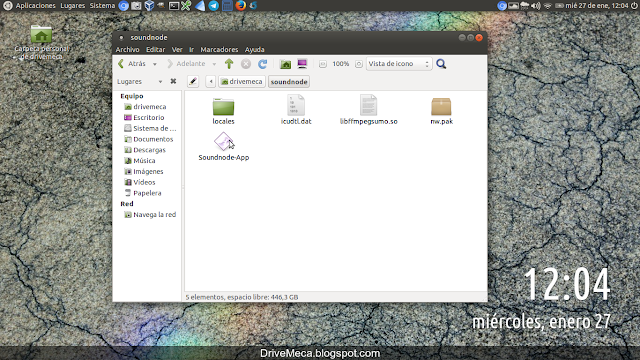The image size is (640, 360).
Task: Select Imágenes in the sidebar
Action: tap(147, 171)
